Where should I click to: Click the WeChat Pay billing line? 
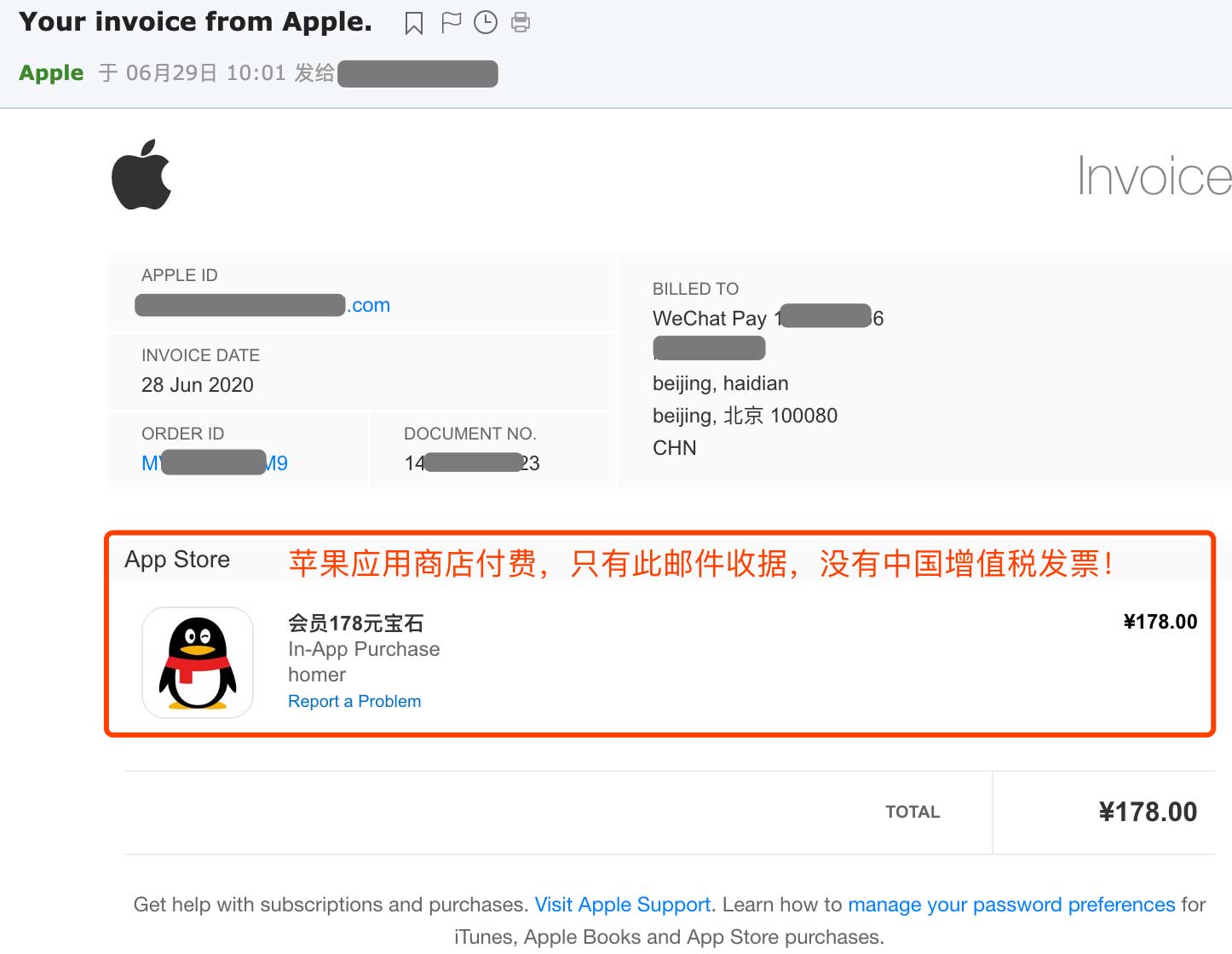click(x=768, y=319)
